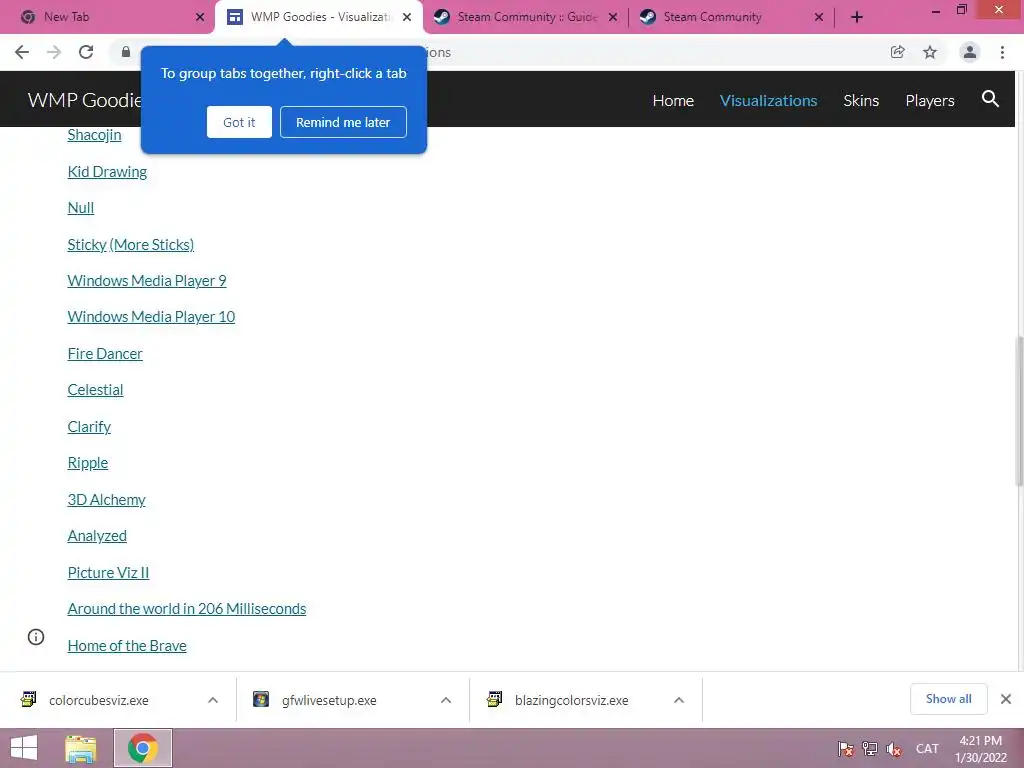Open Windows Media Player 10 link
The width and height of the screenshot is (1024, 768).
coord(151,317)
